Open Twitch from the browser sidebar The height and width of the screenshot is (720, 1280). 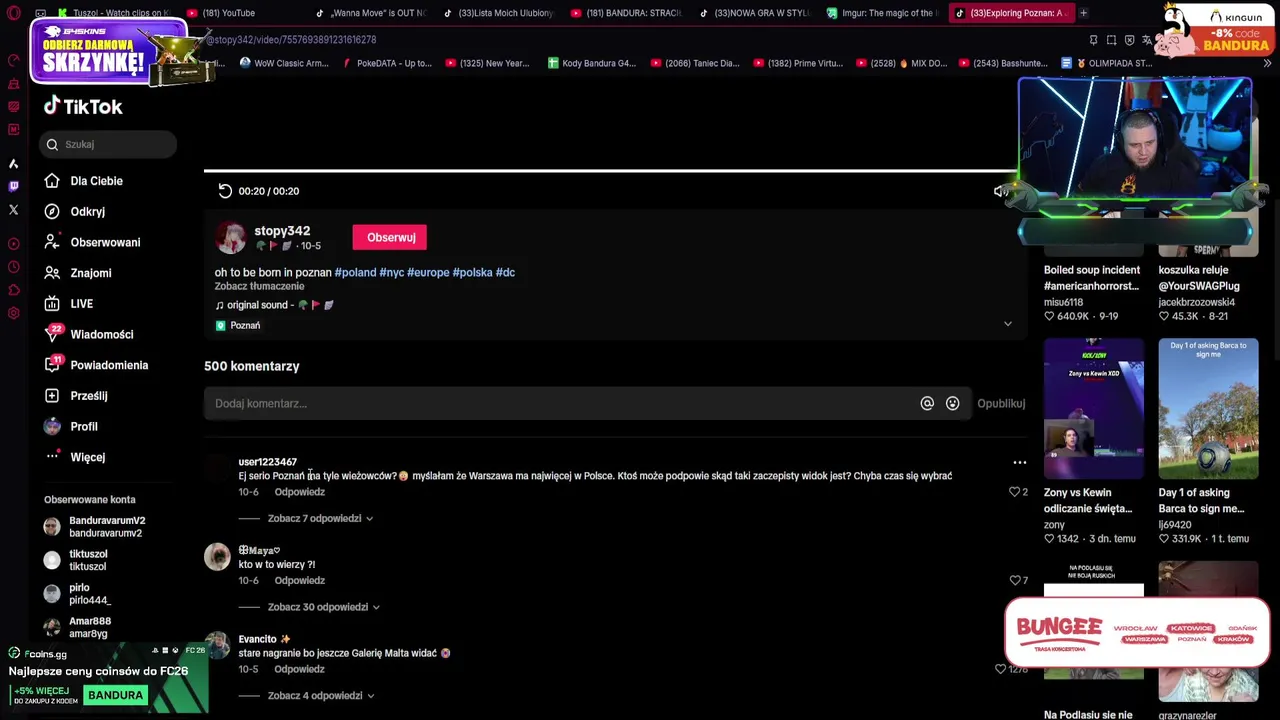pyautogui.click(x=13, y=186)
